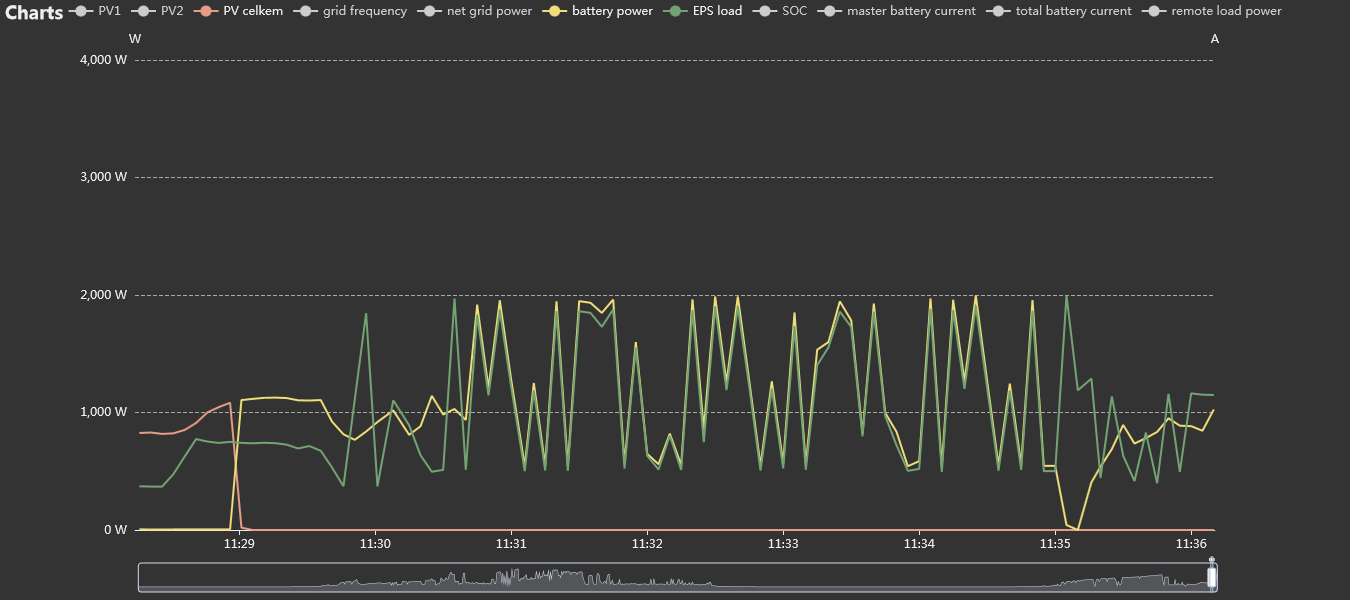Click the W unit label above axis

(x=135, y=39)
